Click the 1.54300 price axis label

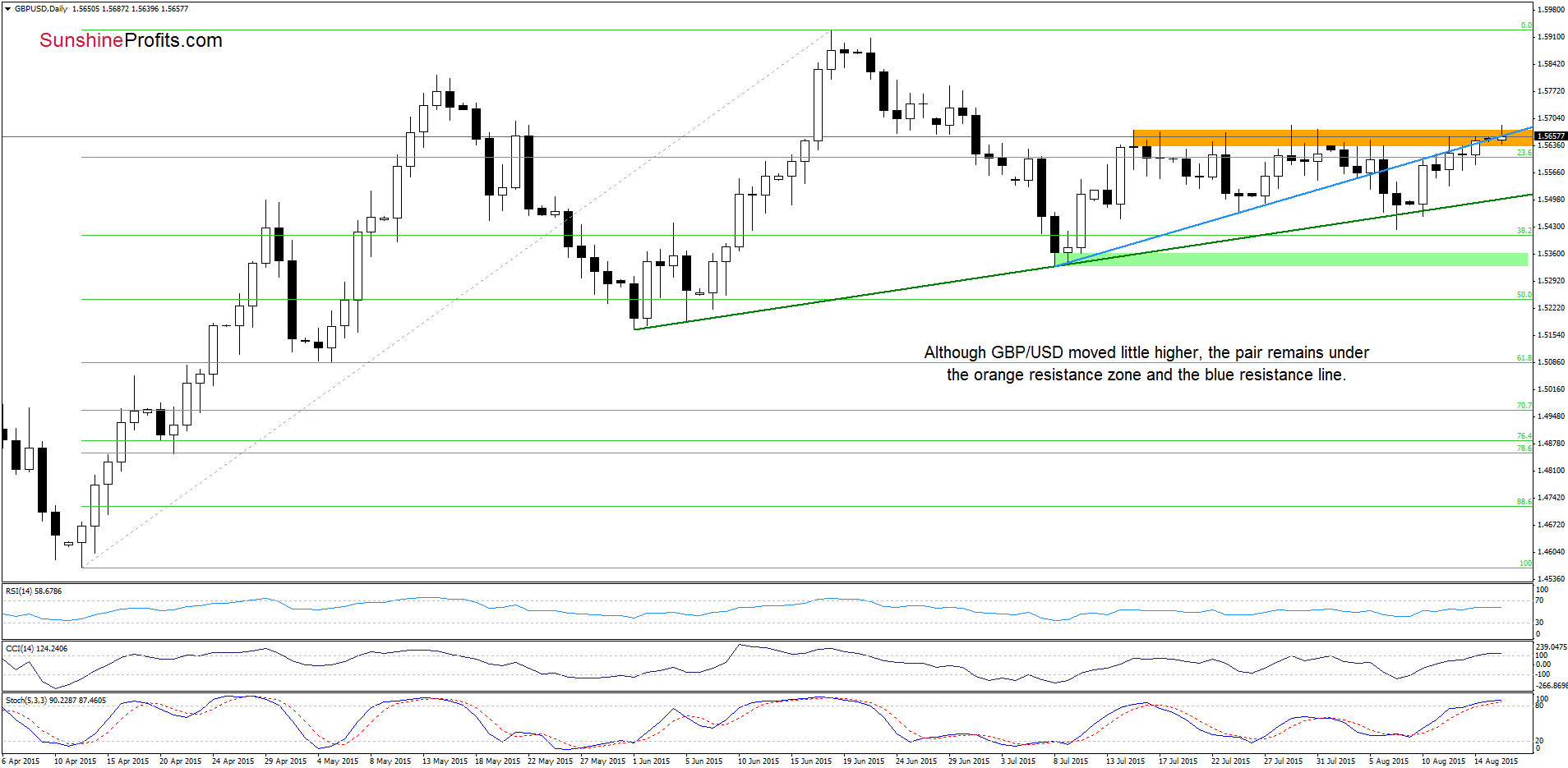[1551, 227]
